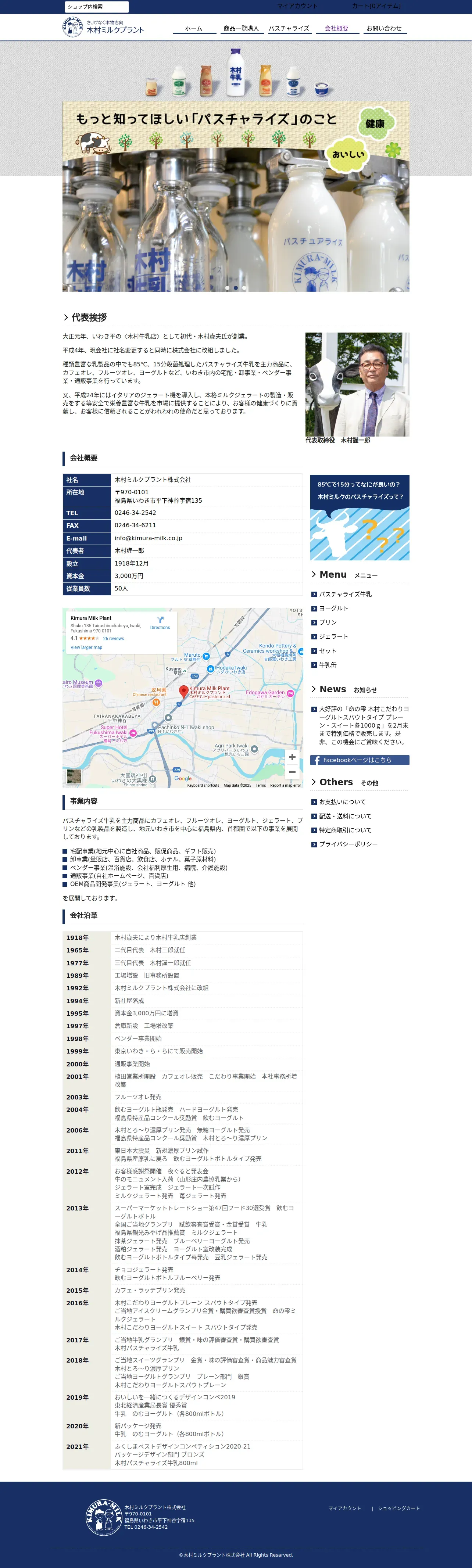Click the arrow icon beside ジェラート
472x1568 pixels.
pos(314,637)
